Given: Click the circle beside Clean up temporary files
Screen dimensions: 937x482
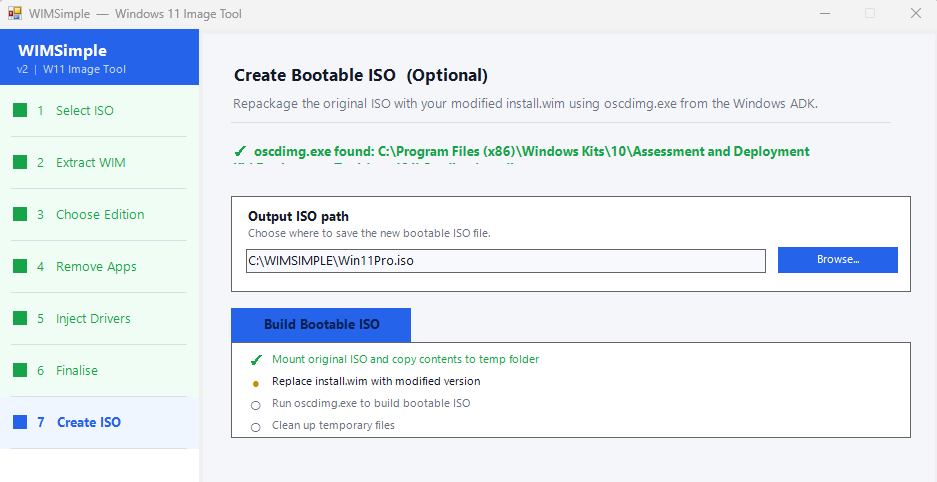Looking at the screenshot, I should [x=256, y=426].
